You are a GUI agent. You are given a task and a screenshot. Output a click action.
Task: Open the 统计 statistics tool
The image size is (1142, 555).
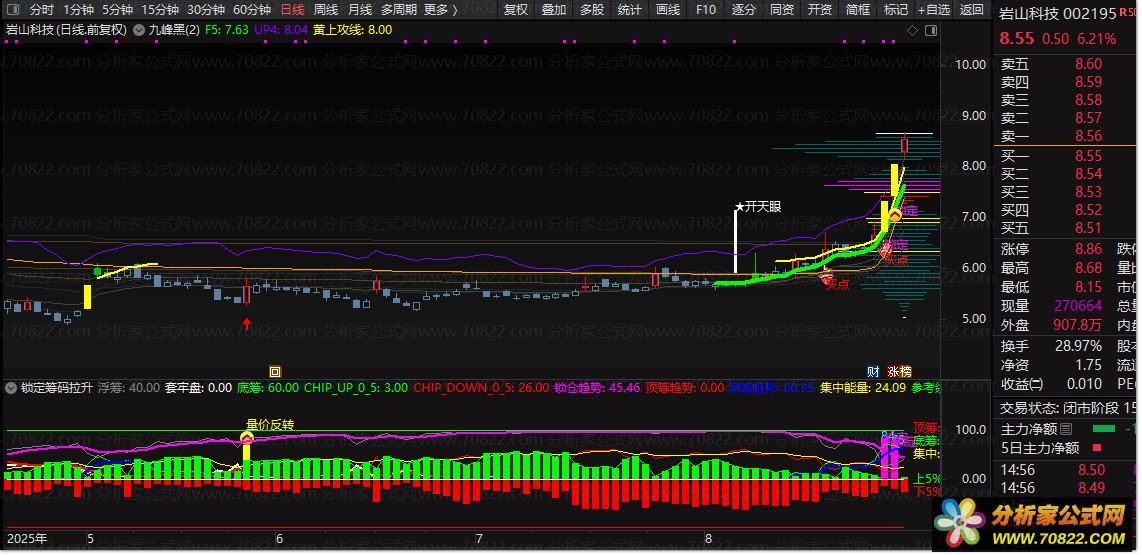[x=629, y=9]
